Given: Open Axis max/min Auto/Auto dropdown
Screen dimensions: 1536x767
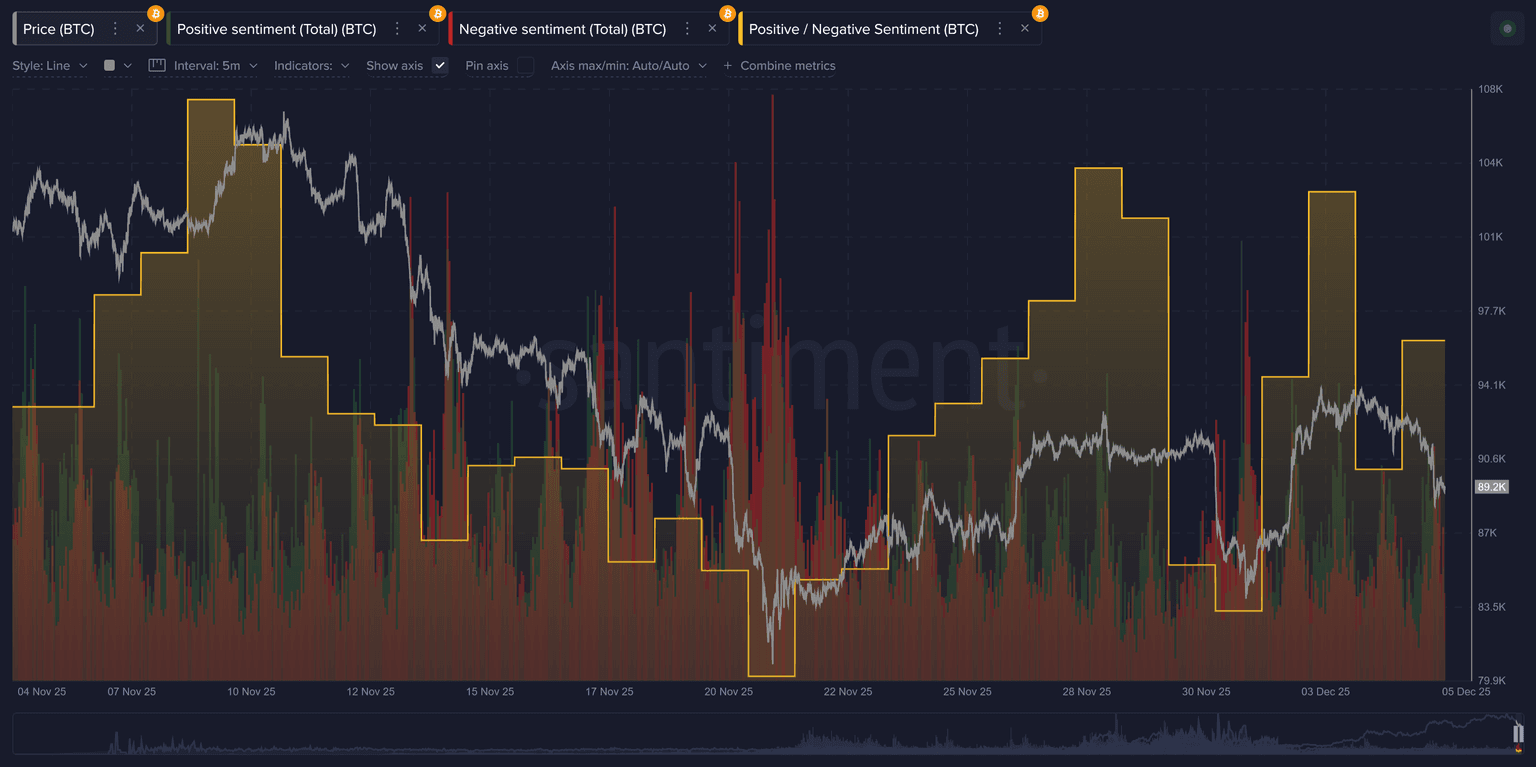Looking at the screenshot, I should pos(628,65).
